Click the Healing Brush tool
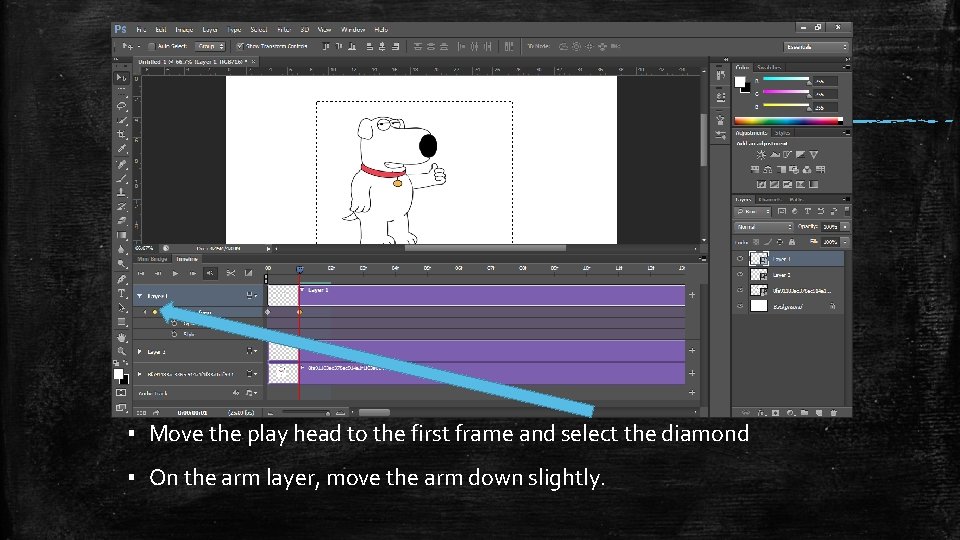Viewport: 960px width, 540px height. click(121, 163)
